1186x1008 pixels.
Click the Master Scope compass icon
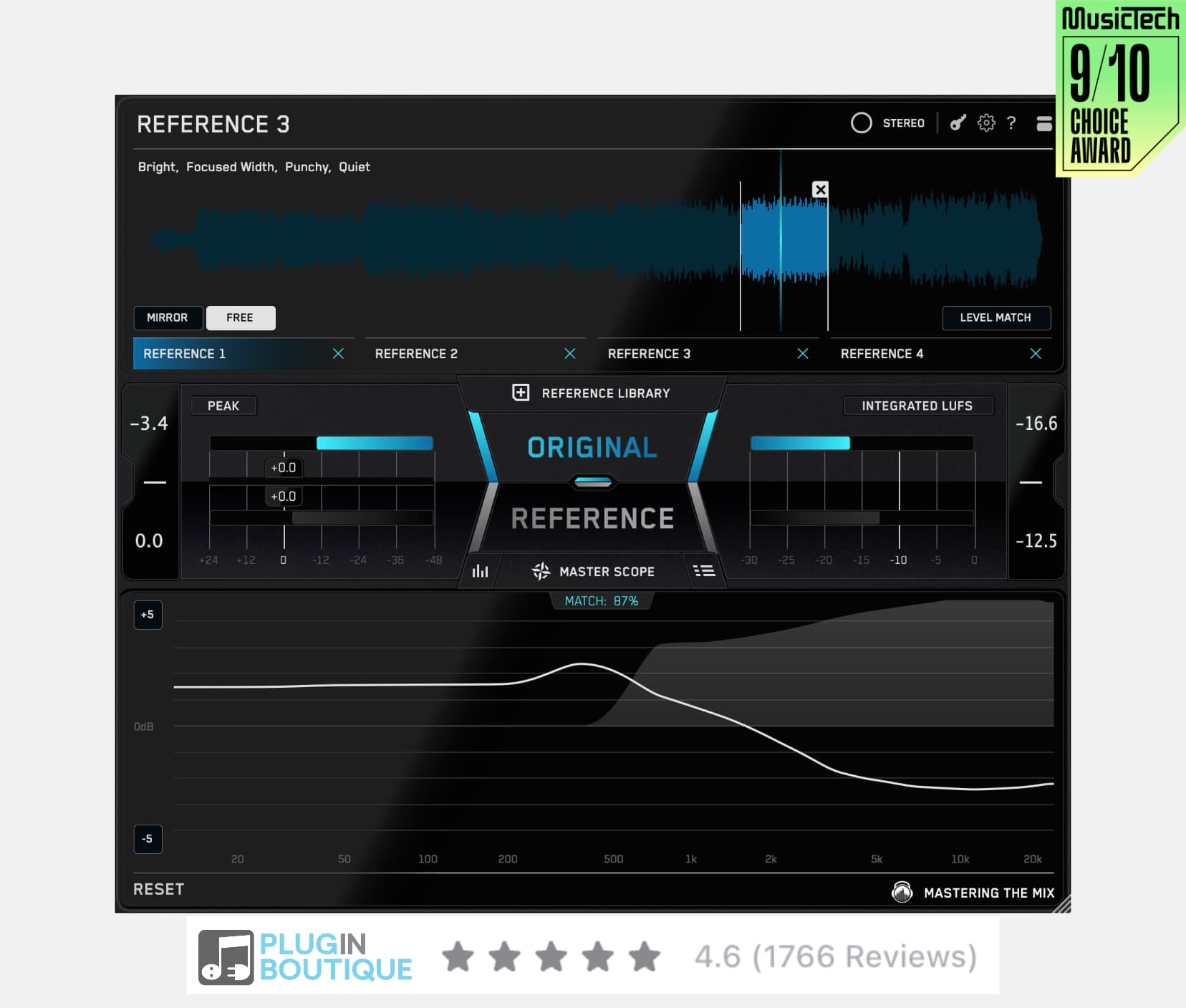coord(542,571)
